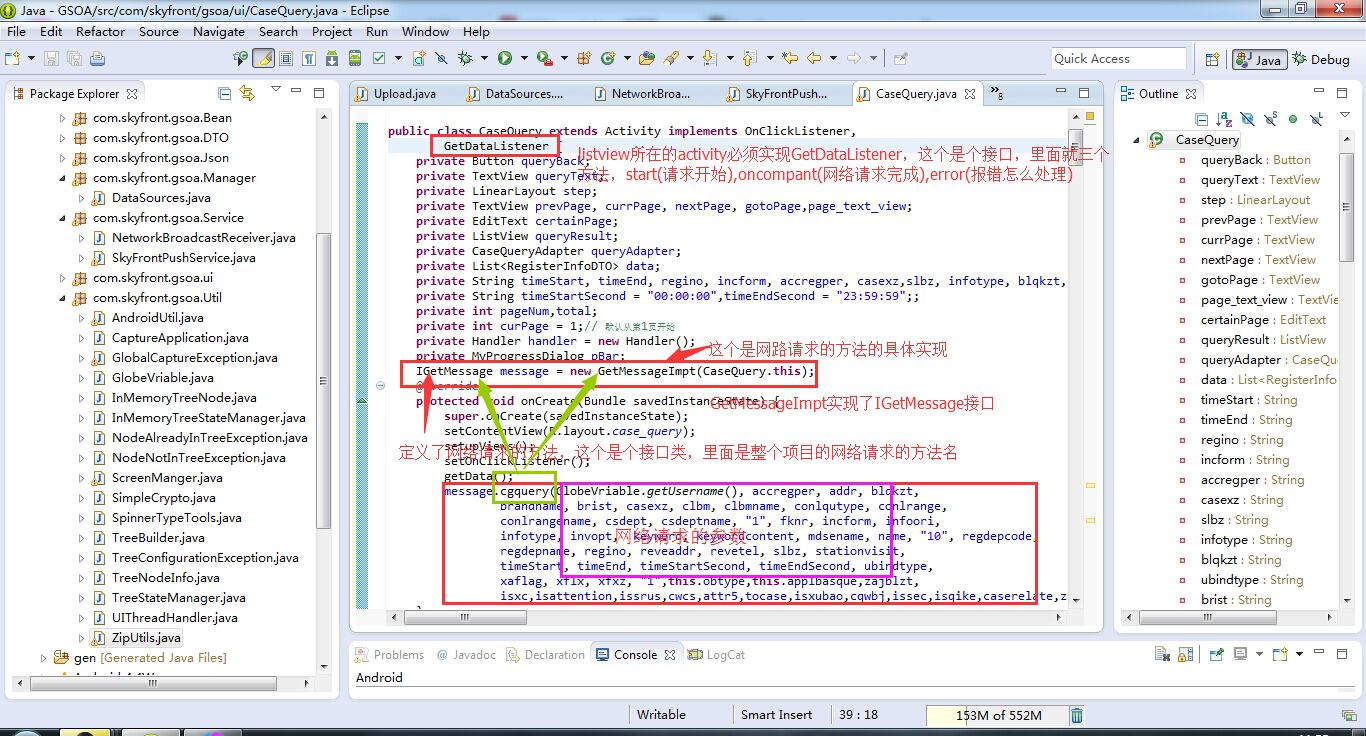Toggle Hide Local Types in Outline view

[1316, 119]
